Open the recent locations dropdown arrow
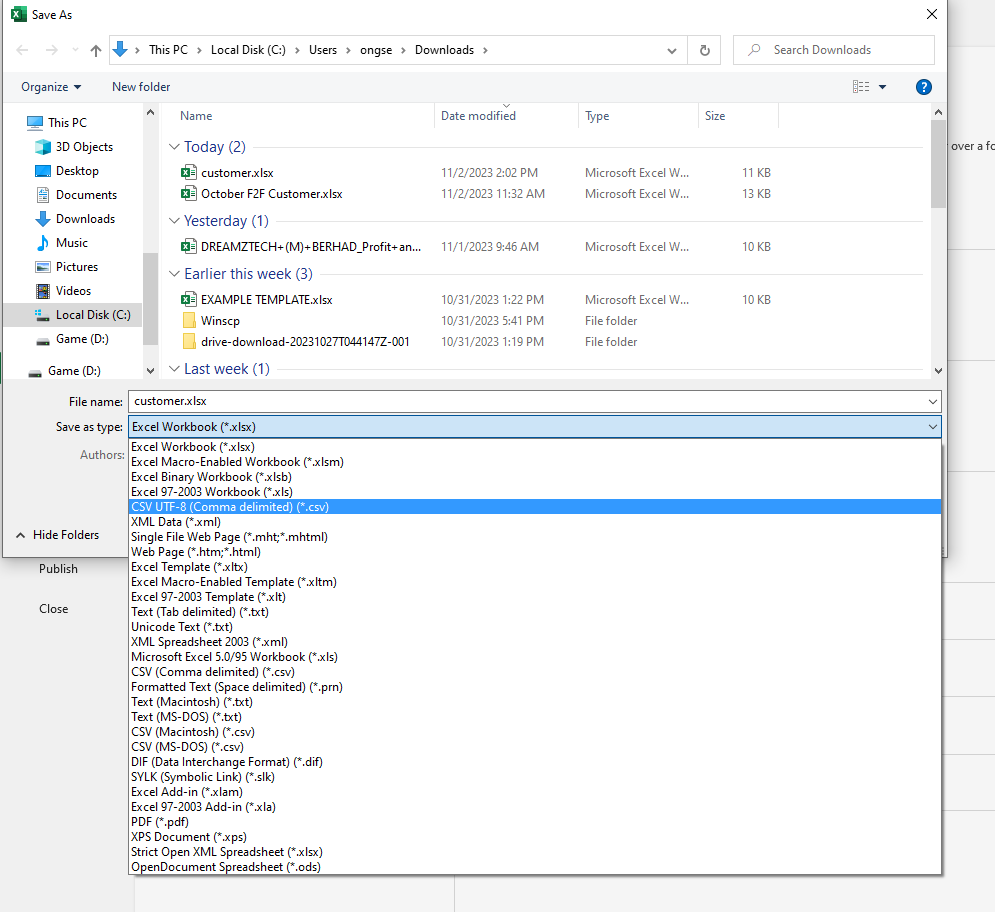This screenshot has height=912, width=995. 76,50
